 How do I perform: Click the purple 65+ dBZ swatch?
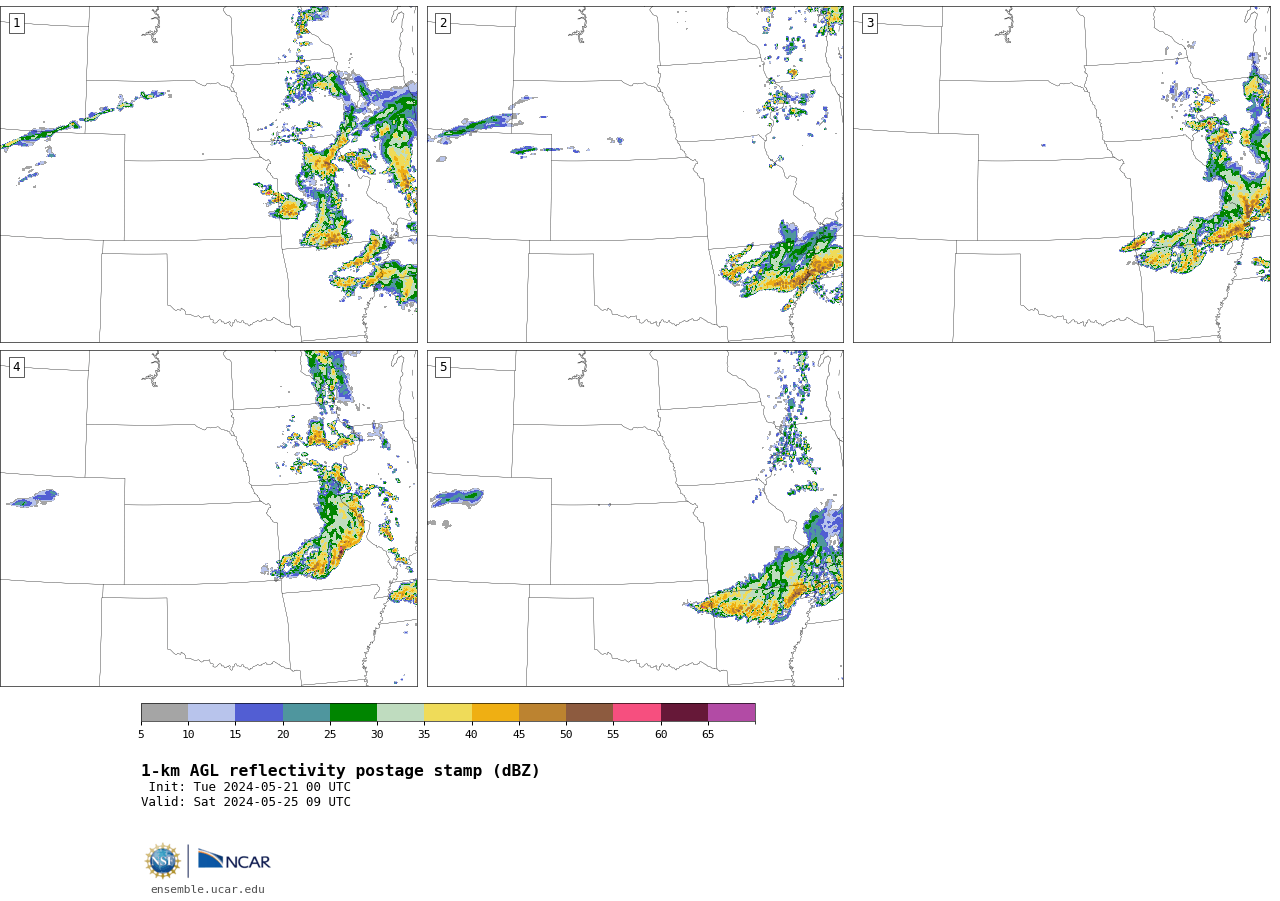(x=731, y=712)
